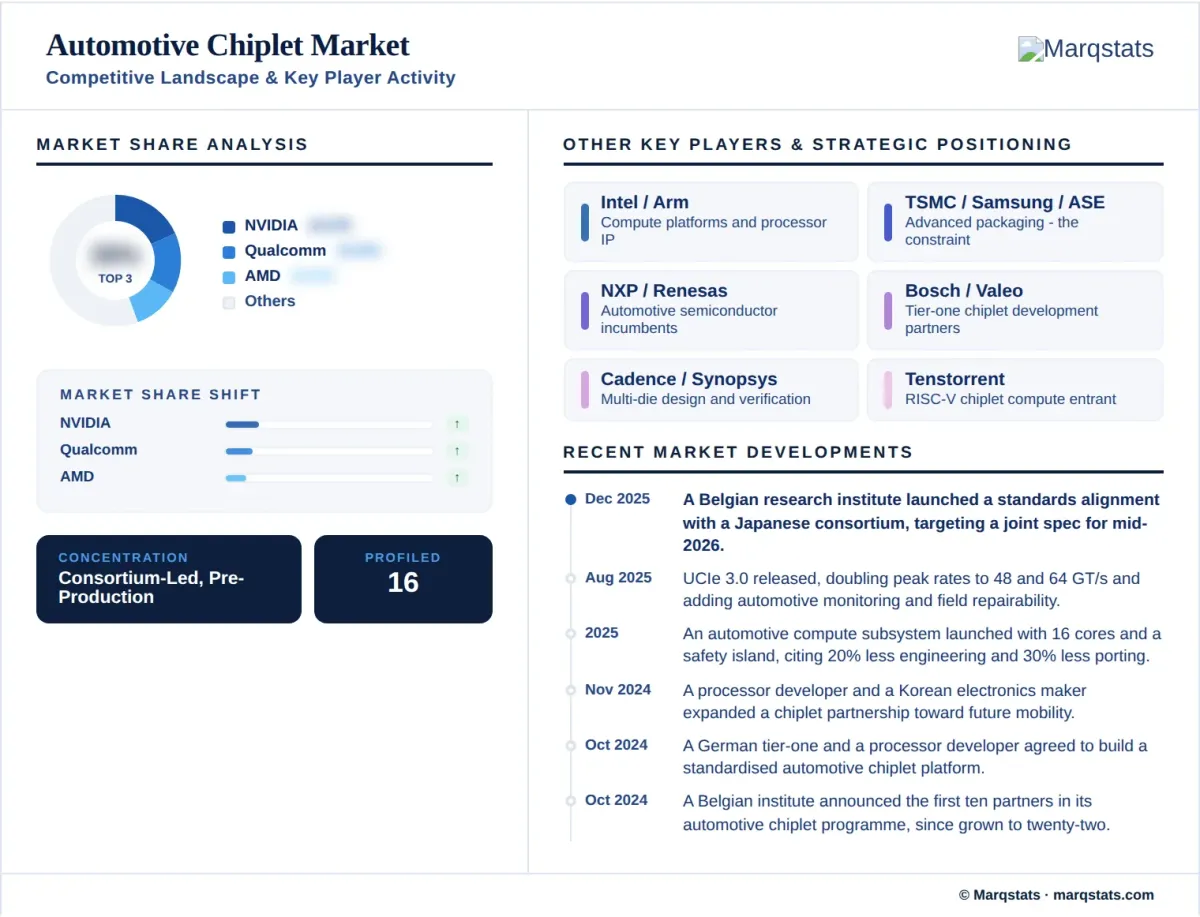
Task: Click the NVIDIA upward trend arrow icon
Action: pyautogui.click(x=457, y=424)
